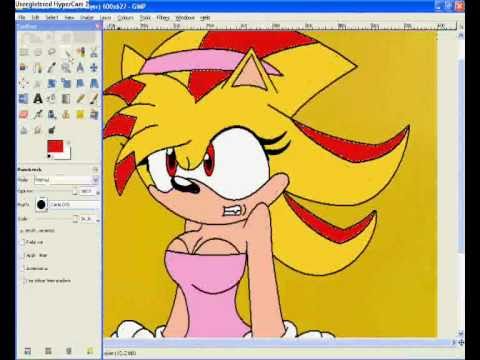480x360 pixels.
Task: Swap foreground and background colors arrow
Action: tap(68, 143)
